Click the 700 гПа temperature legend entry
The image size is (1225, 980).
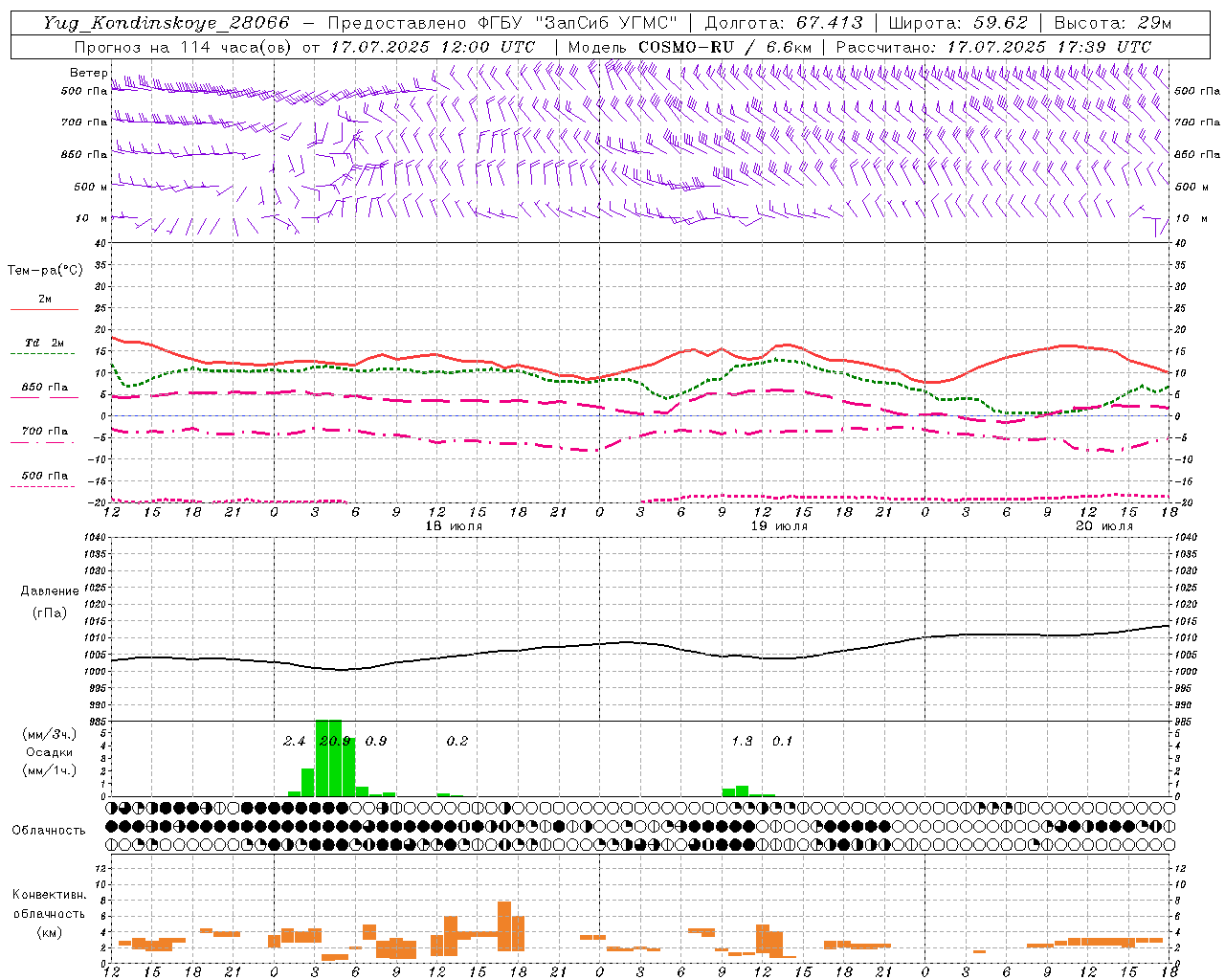pos(45,431)
